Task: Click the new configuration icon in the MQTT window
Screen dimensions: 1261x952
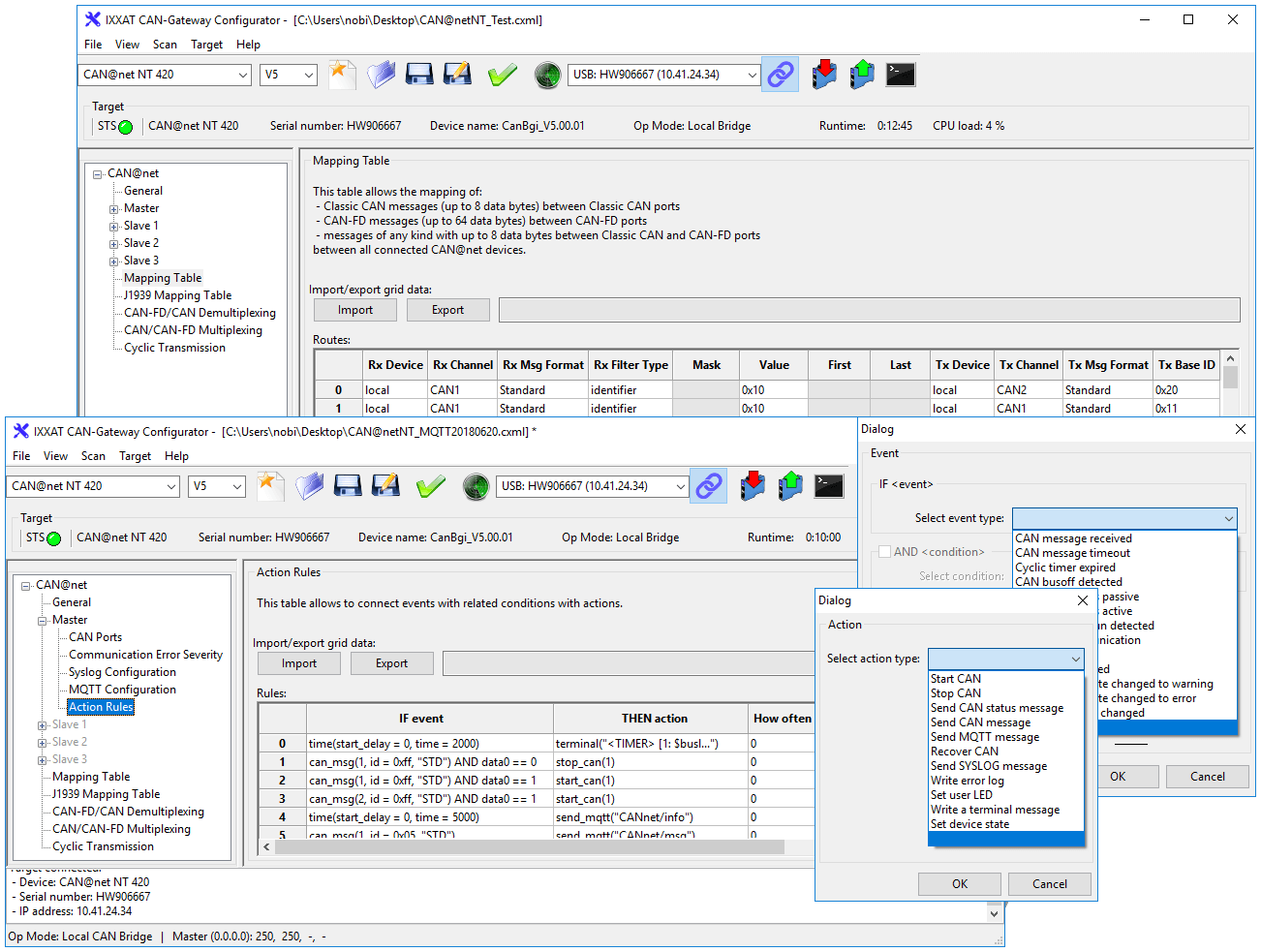Action: tap(270, 485)
